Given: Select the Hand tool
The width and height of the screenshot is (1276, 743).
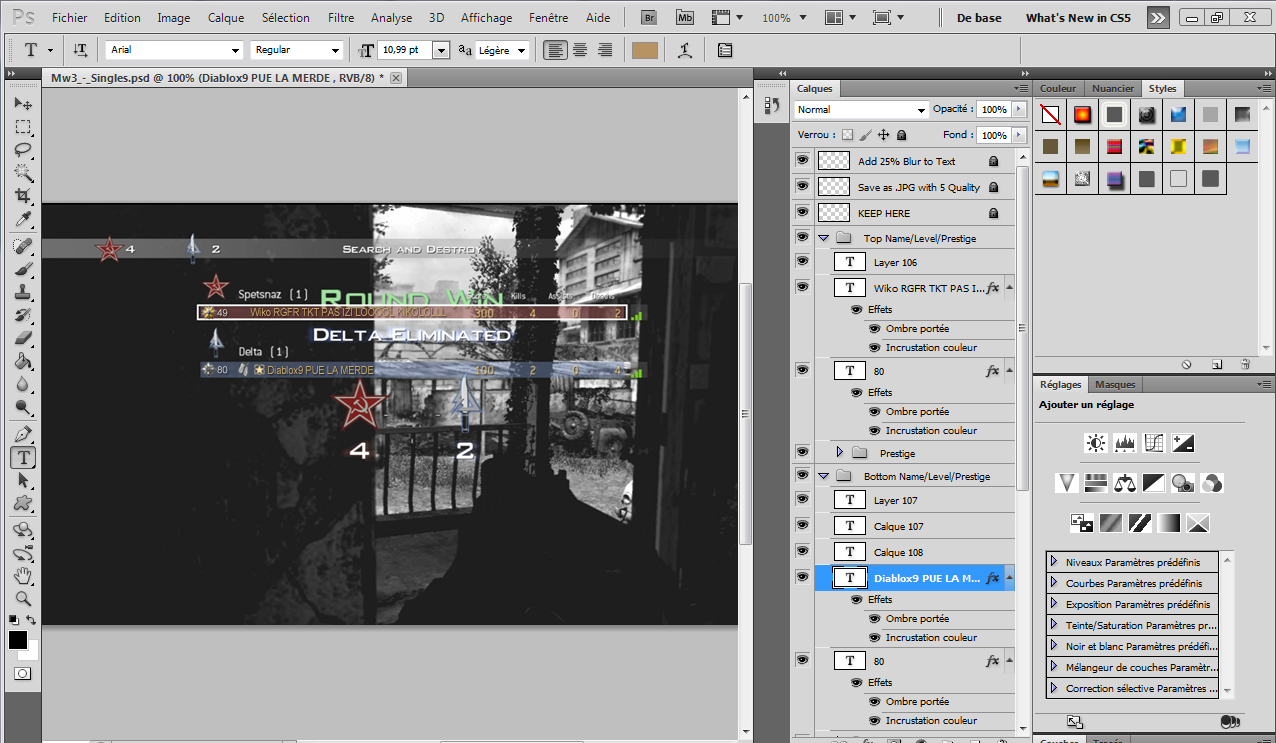Looking at the screenshot, I should coord(22,576).
